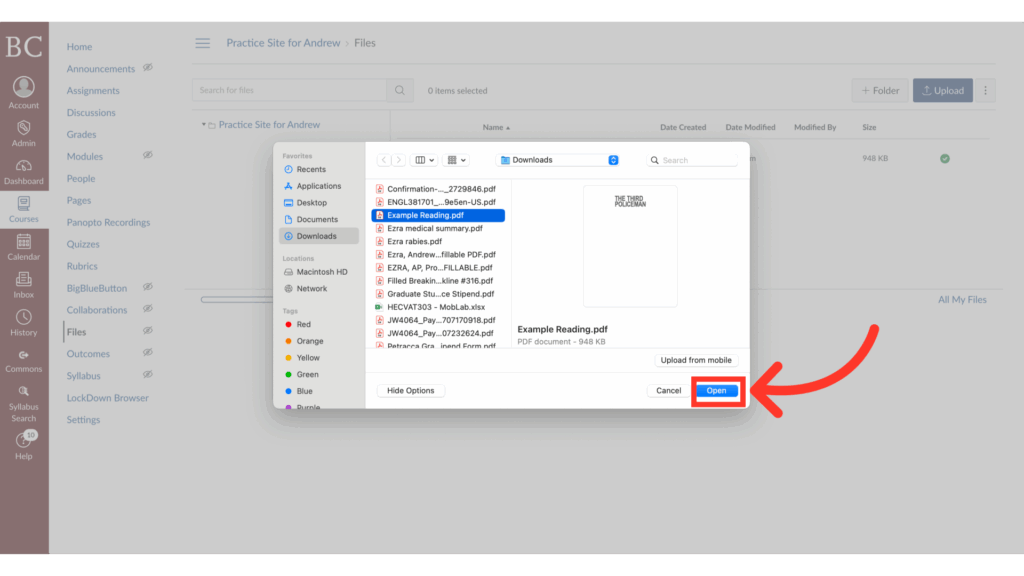
Task: Open the Account icon in the sidebar
Action: click(23, 85)
